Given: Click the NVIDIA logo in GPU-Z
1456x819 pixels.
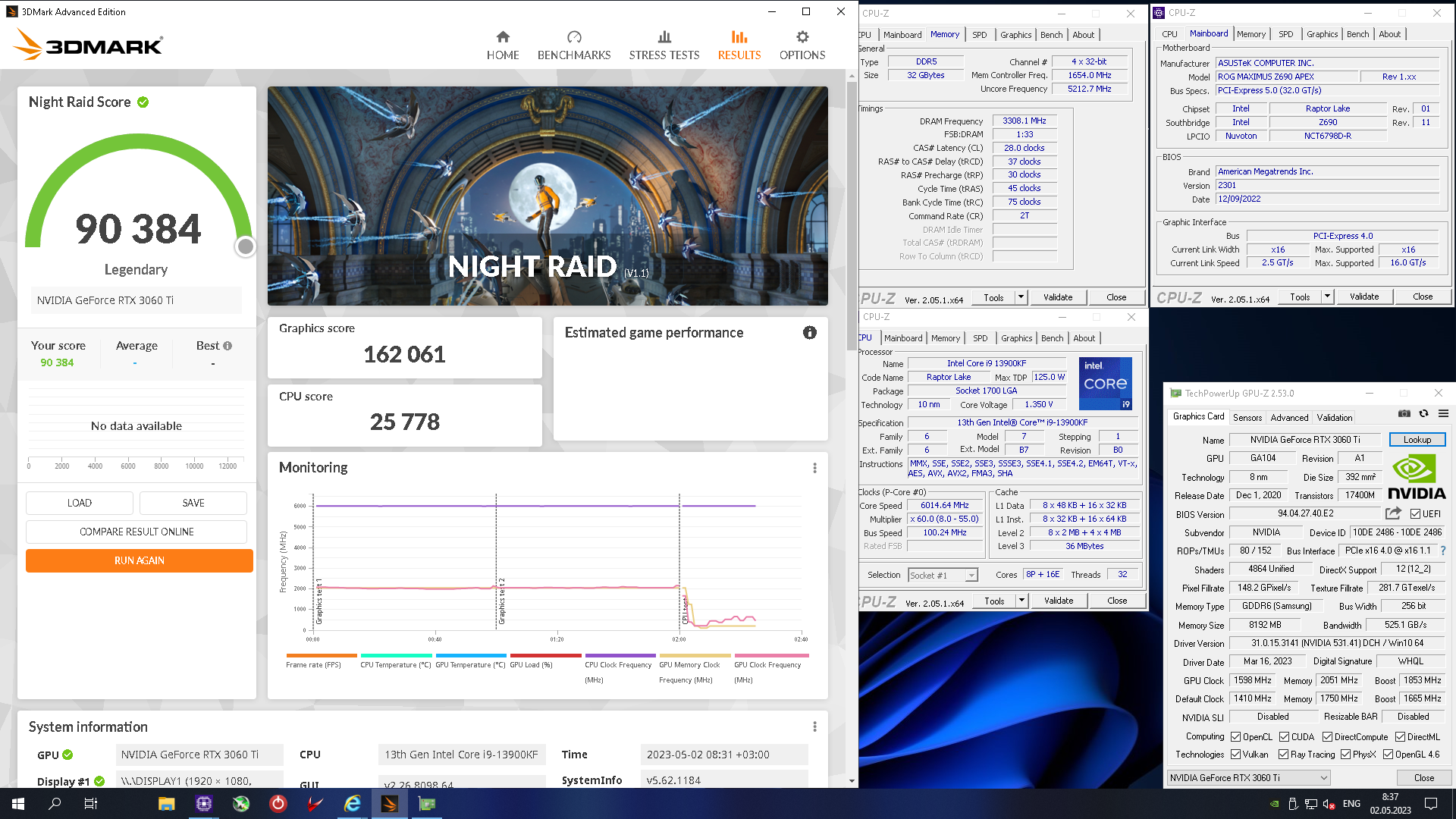Looking at the screenshot, I should 1417,475.
